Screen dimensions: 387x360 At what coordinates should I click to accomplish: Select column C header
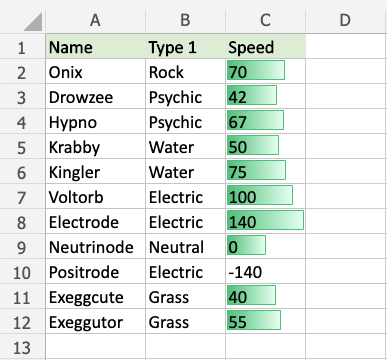(x=265, y=20)
